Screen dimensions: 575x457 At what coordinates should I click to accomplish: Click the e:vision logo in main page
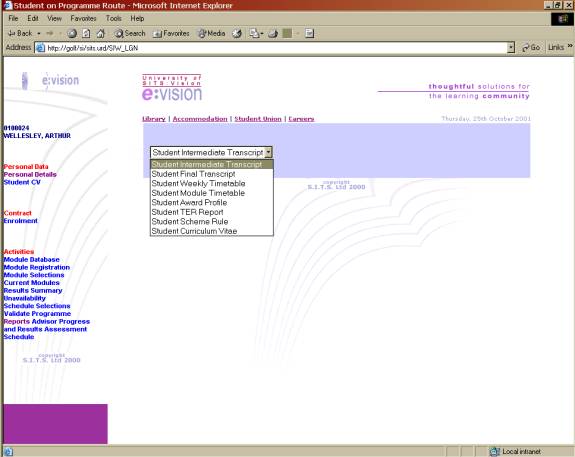[172, 88]
